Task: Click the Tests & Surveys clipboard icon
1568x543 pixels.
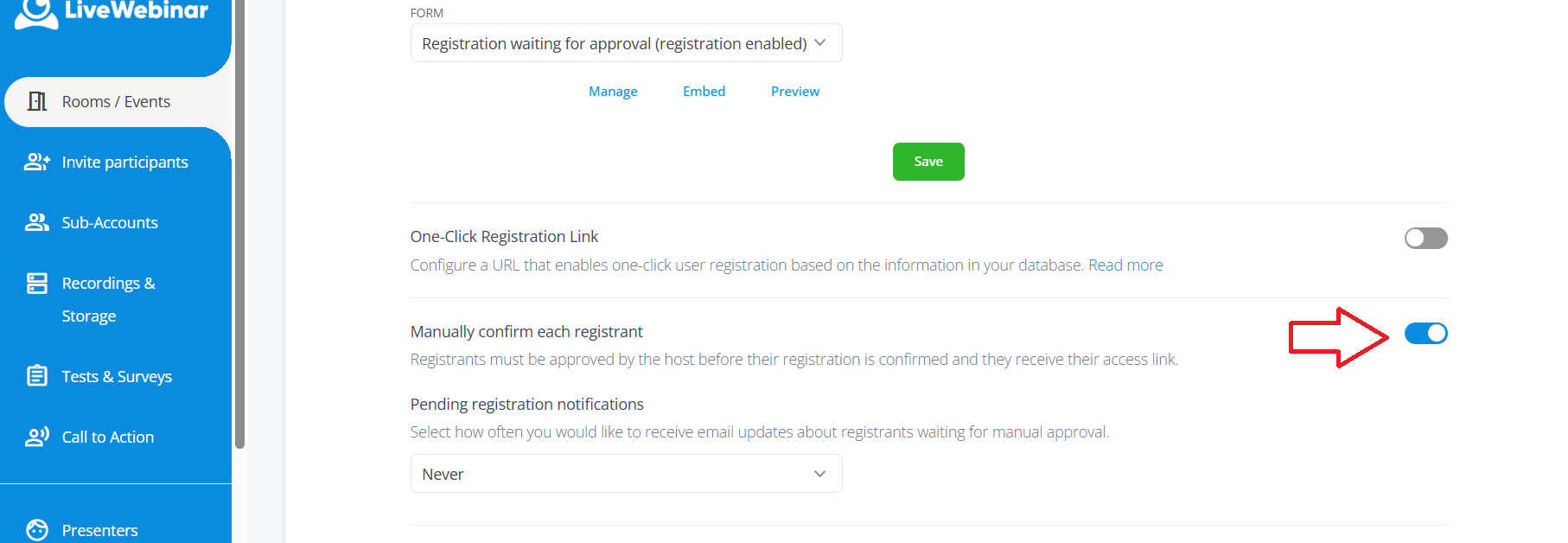Action: 37,375
